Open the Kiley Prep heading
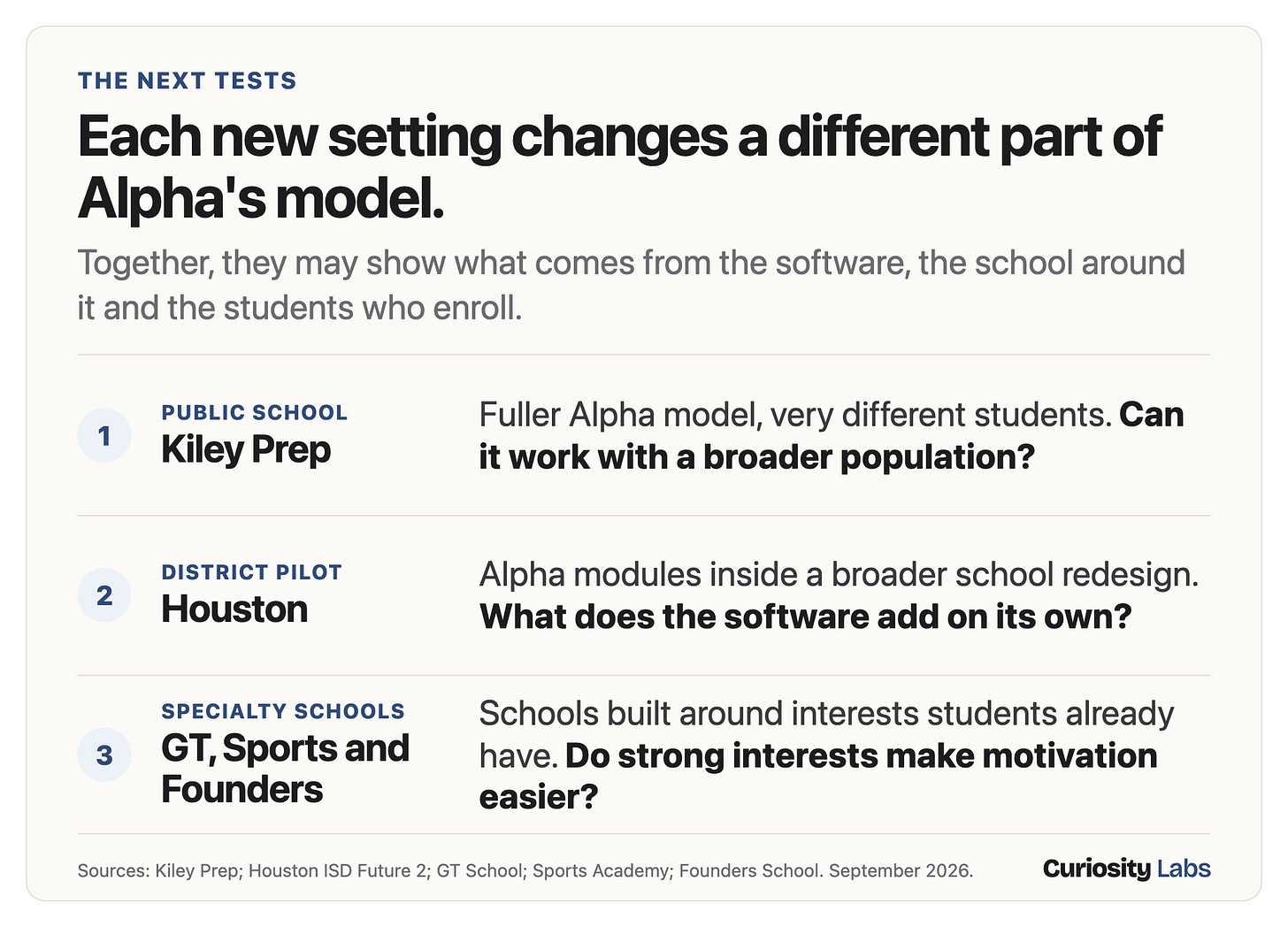The image size is (1288, 927). pyautogui.click(x=246, y=449)
